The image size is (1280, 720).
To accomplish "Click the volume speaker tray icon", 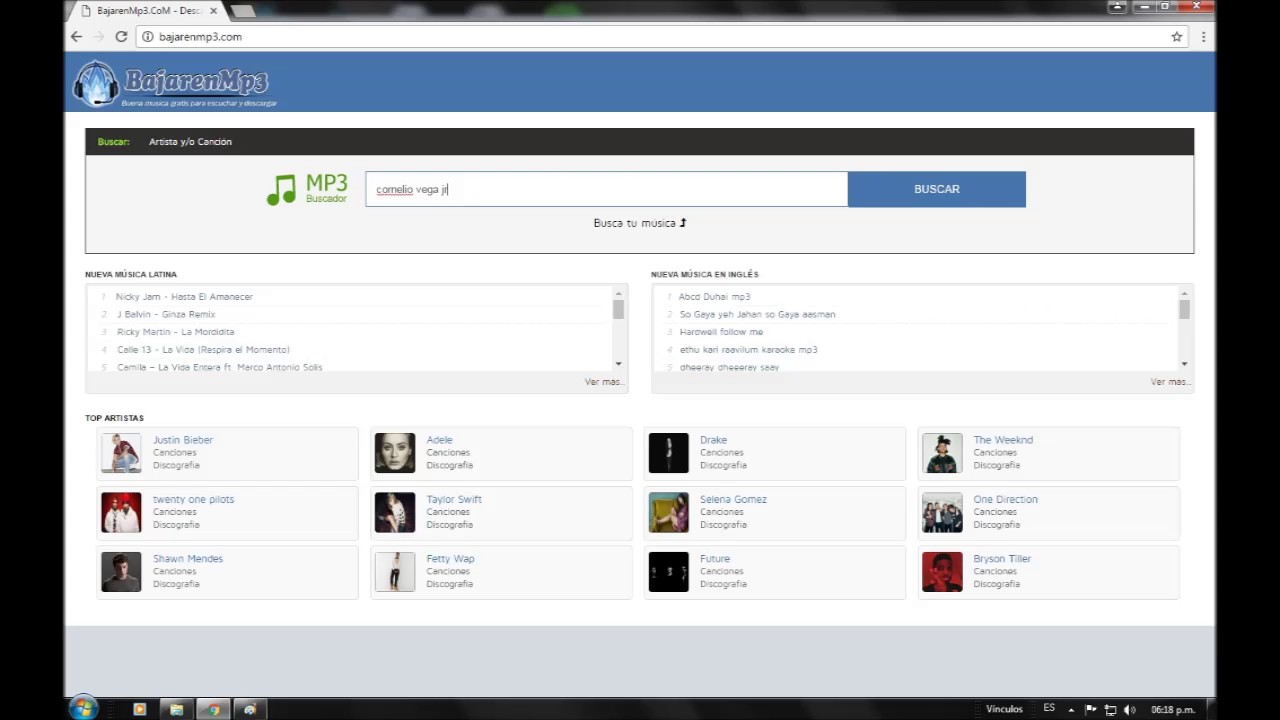I will [x=1130, y=709].
